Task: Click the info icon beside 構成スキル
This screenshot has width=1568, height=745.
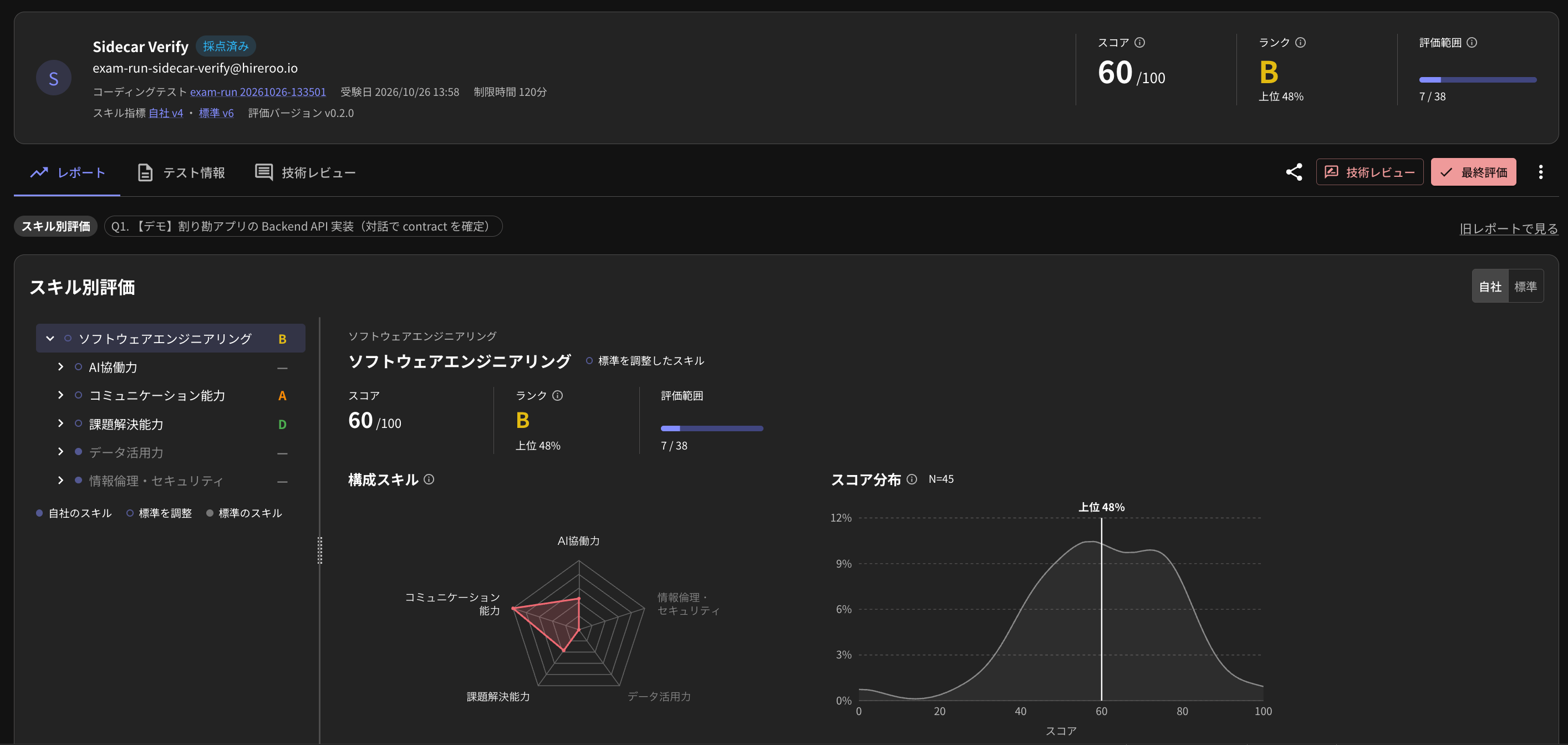Action: [429, 479]
